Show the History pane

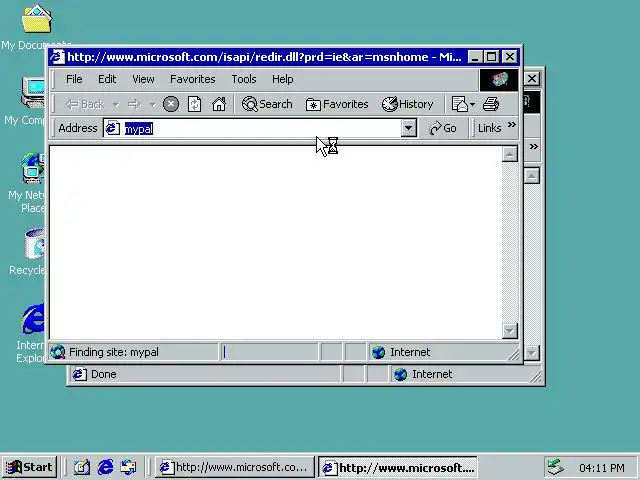(x=407, y=104)
